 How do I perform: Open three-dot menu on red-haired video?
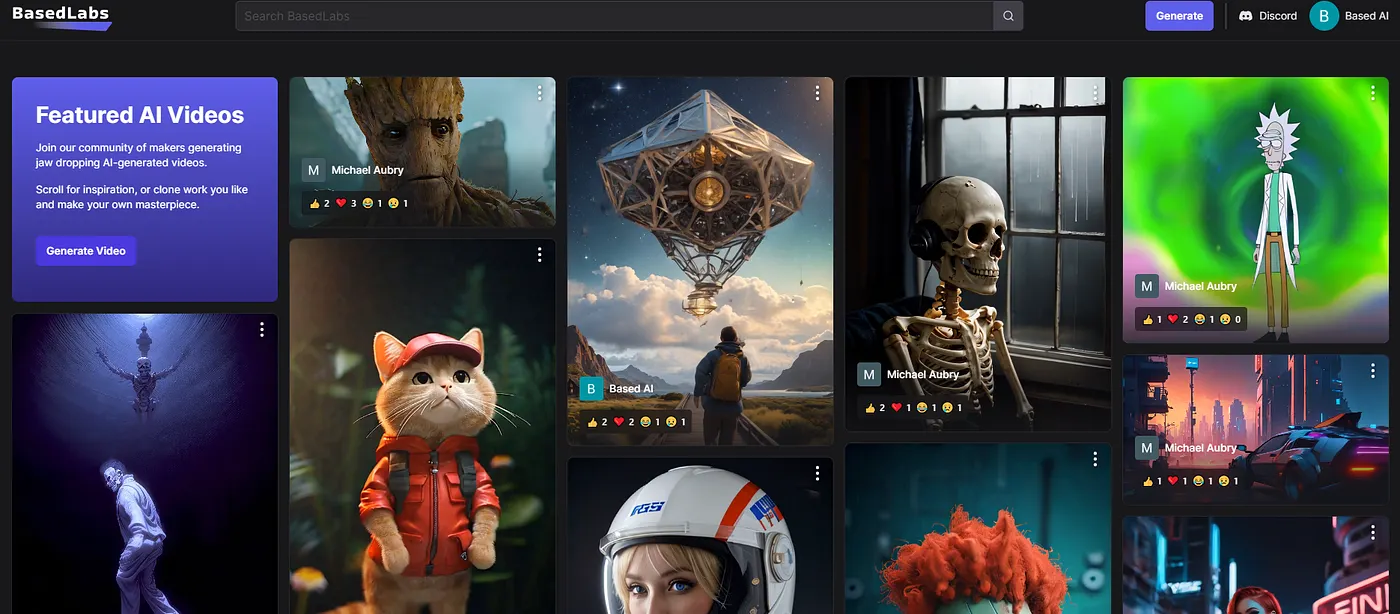pos(1095,459)
